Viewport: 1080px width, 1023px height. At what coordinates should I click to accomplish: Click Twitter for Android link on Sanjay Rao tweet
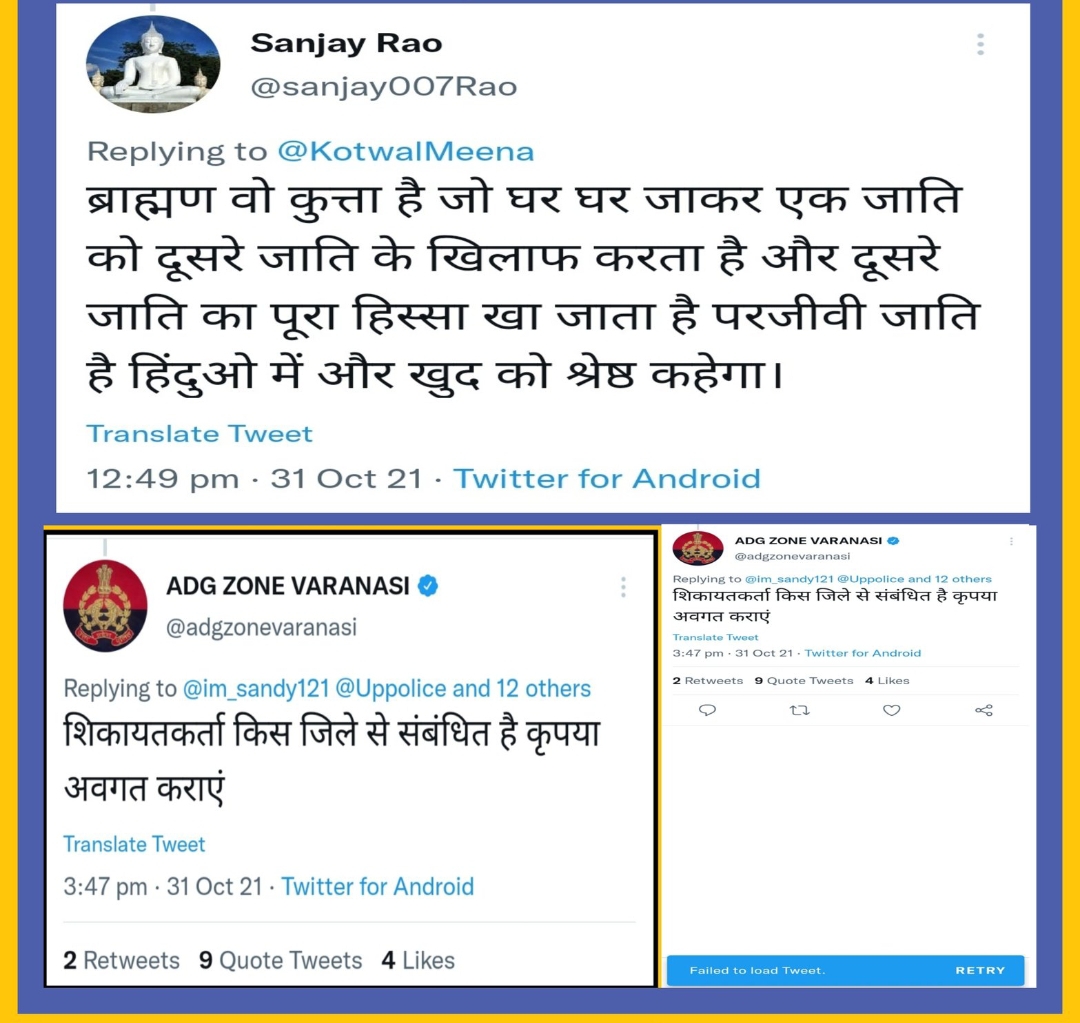point(607,478)
